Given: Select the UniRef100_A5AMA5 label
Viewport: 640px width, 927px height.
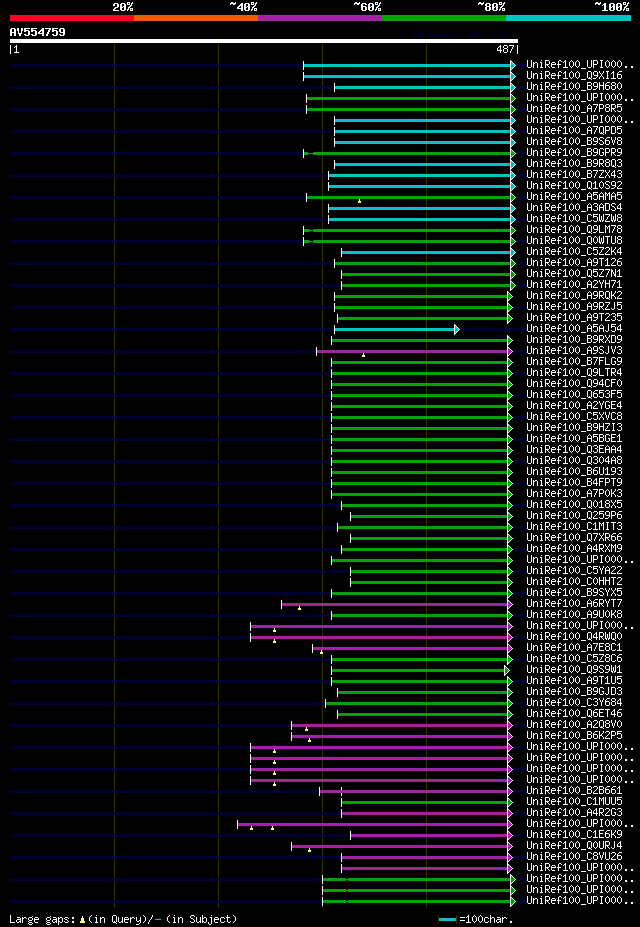Looking at the screenshot, I should [x=574, y=196].
